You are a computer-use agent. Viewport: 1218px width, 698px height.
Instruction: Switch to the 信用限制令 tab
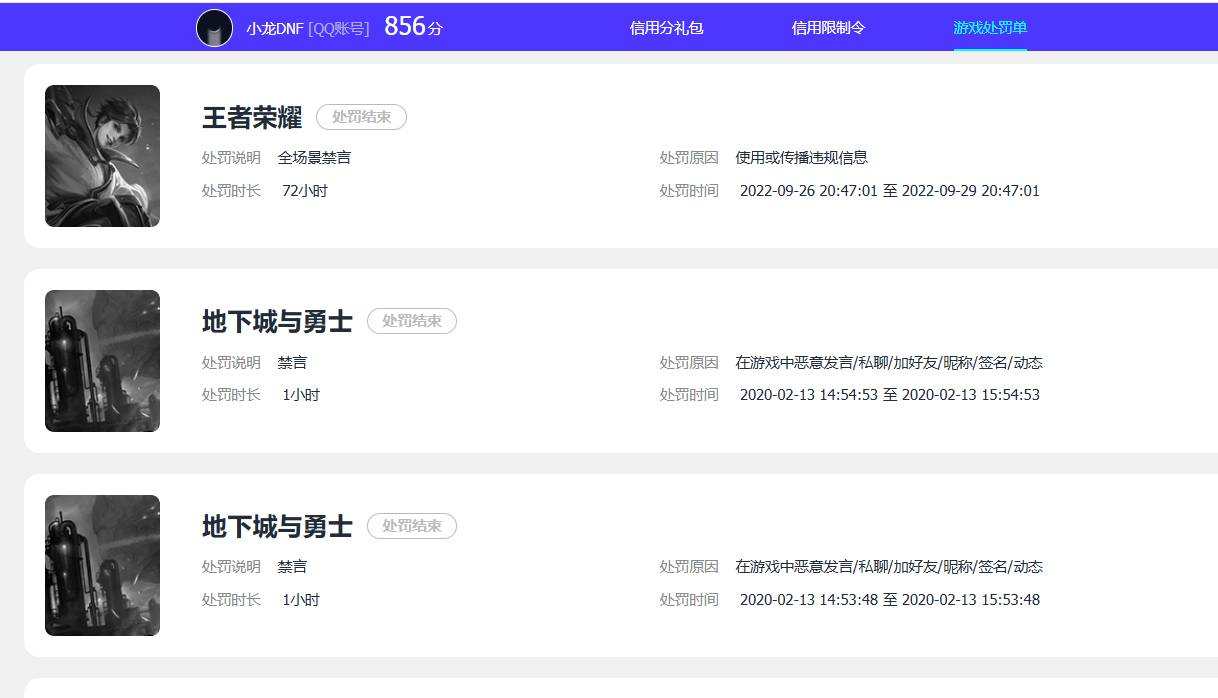[828, 28]
